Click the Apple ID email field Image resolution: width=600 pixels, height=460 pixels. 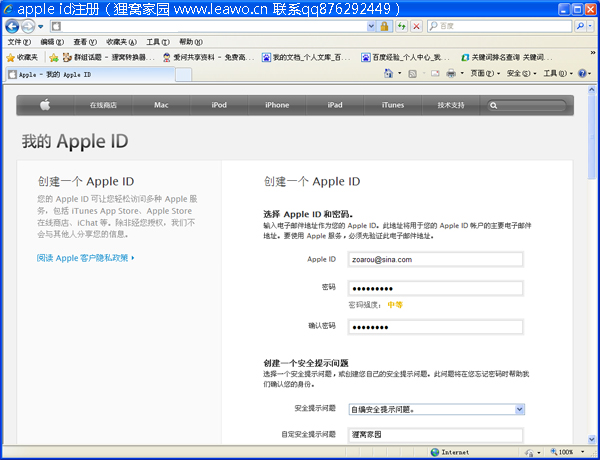click(435, 259)
